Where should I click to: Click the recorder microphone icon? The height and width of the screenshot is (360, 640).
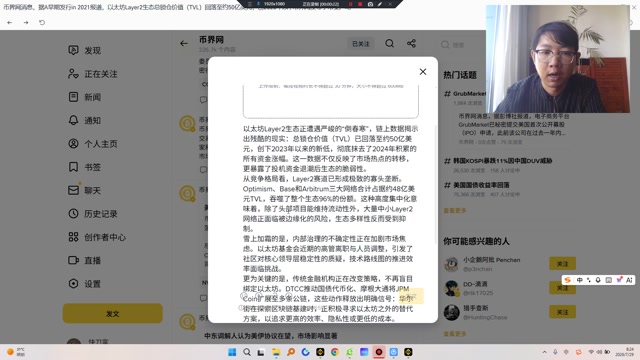258,4
